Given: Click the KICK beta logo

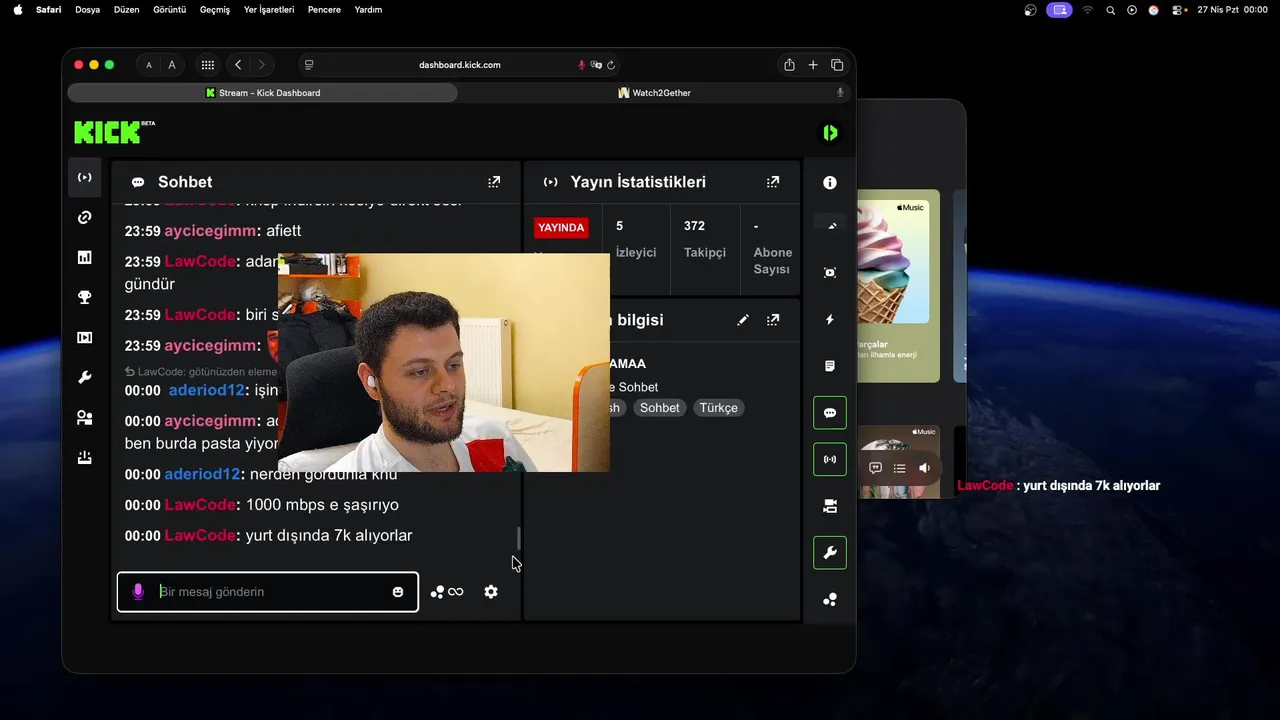Looking at the screenshot, I should point(114,132).
